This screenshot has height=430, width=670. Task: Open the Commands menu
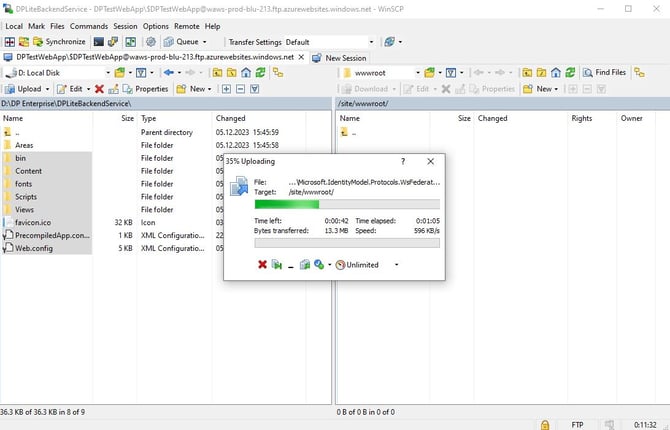point(88,26)
